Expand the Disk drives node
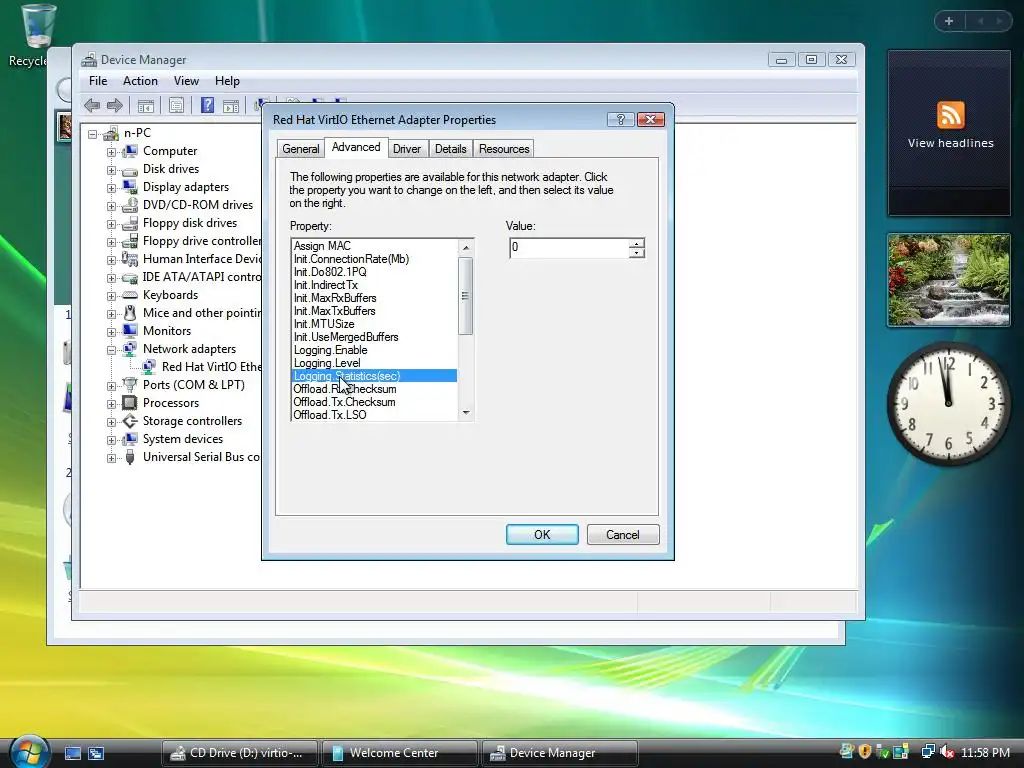Screen dimensions: 1024x768 point(111,170)
